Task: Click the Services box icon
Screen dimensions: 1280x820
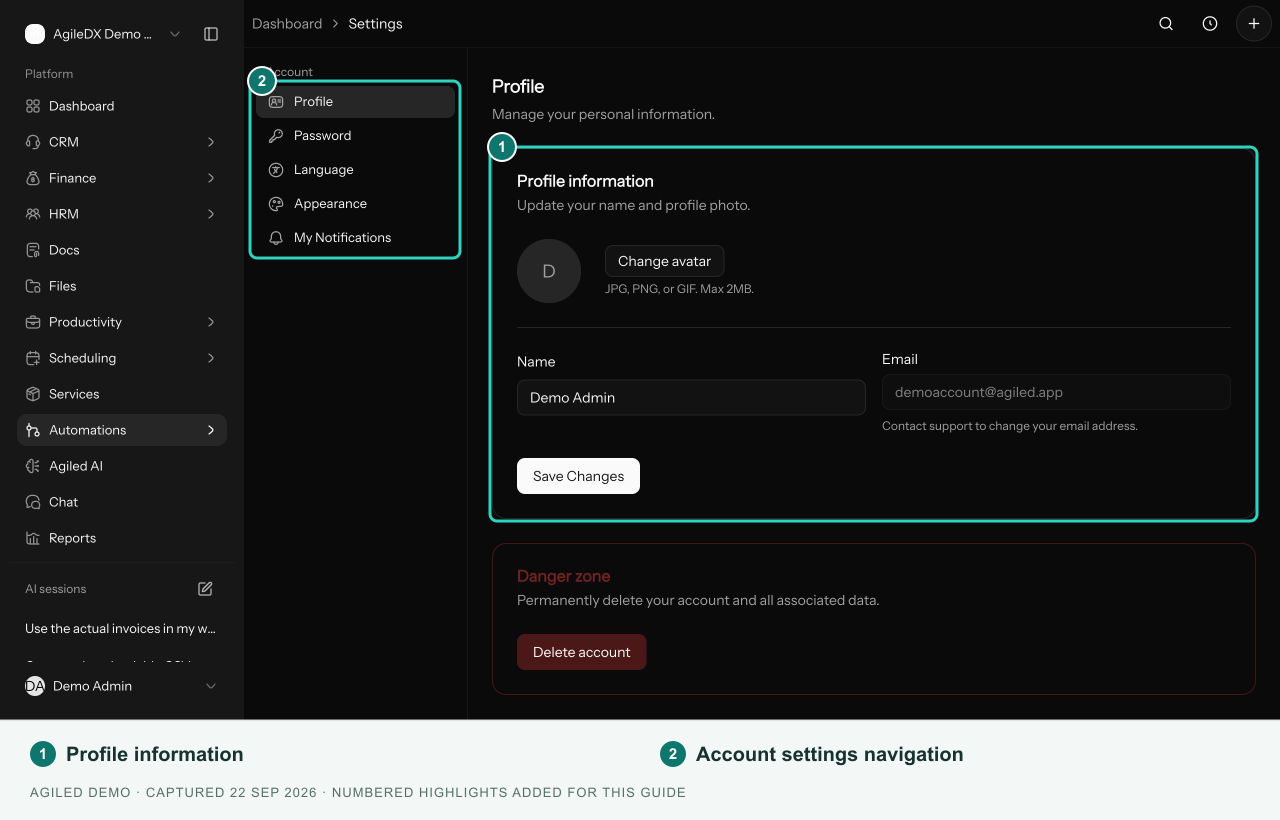Action: [33, 394]
